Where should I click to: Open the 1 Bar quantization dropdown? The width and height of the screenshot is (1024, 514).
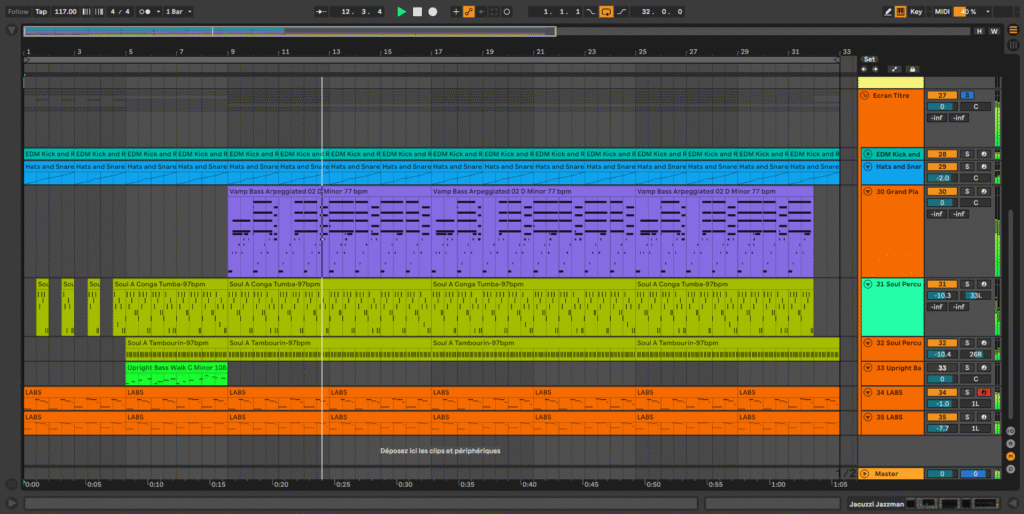[x=178, y=12]
